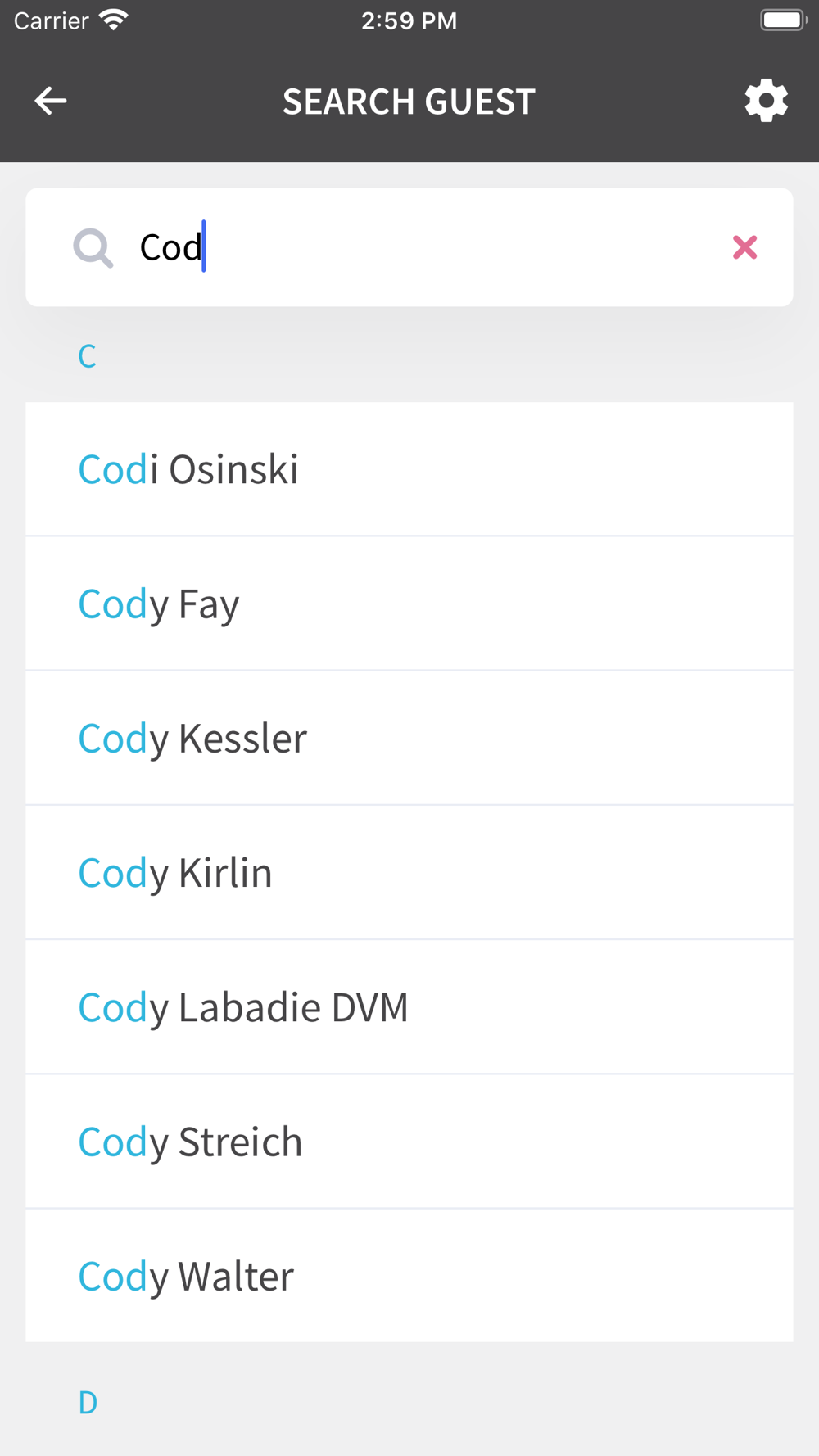This screenshot has width=819, height=1456.
Task: Pick Cody Labadie DVM from list
Action: pos(409,1007)
